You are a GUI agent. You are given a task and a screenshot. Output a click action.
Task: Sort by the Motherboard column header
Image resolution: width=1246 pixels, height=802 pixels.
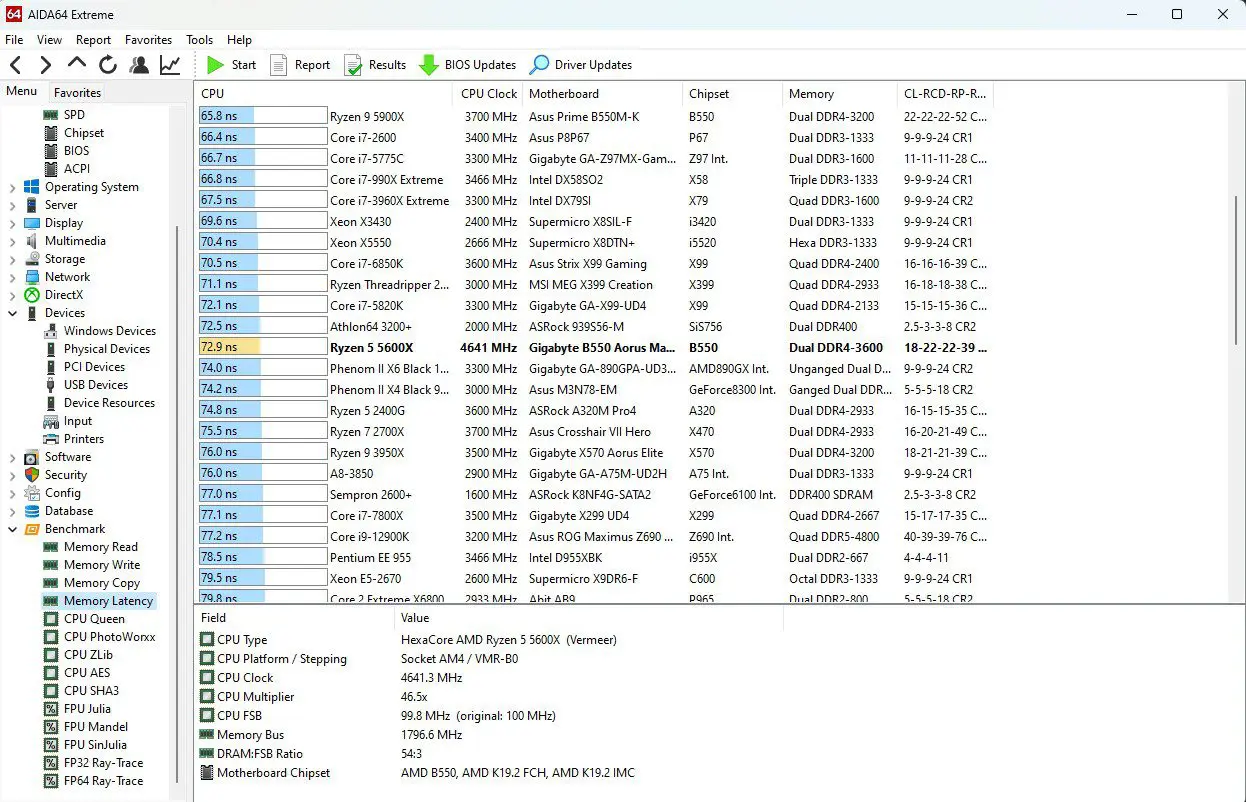(603, 94)
